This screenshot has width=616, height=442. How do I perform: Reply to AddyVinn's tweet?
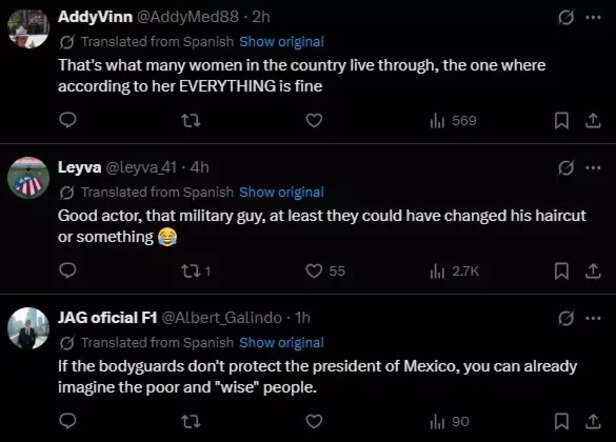(68, 121)
